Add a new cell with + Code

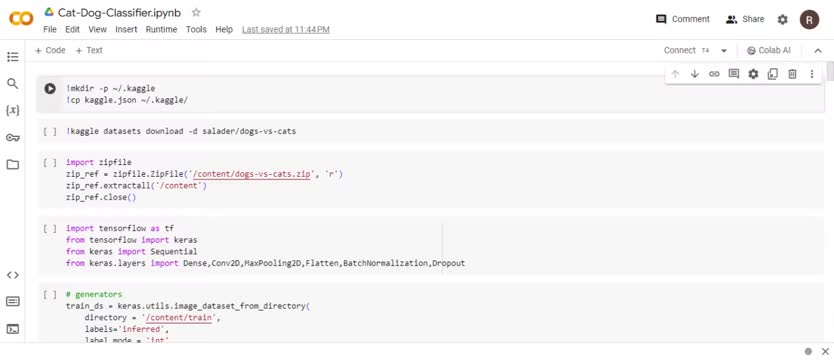click(x=50, y=50)
